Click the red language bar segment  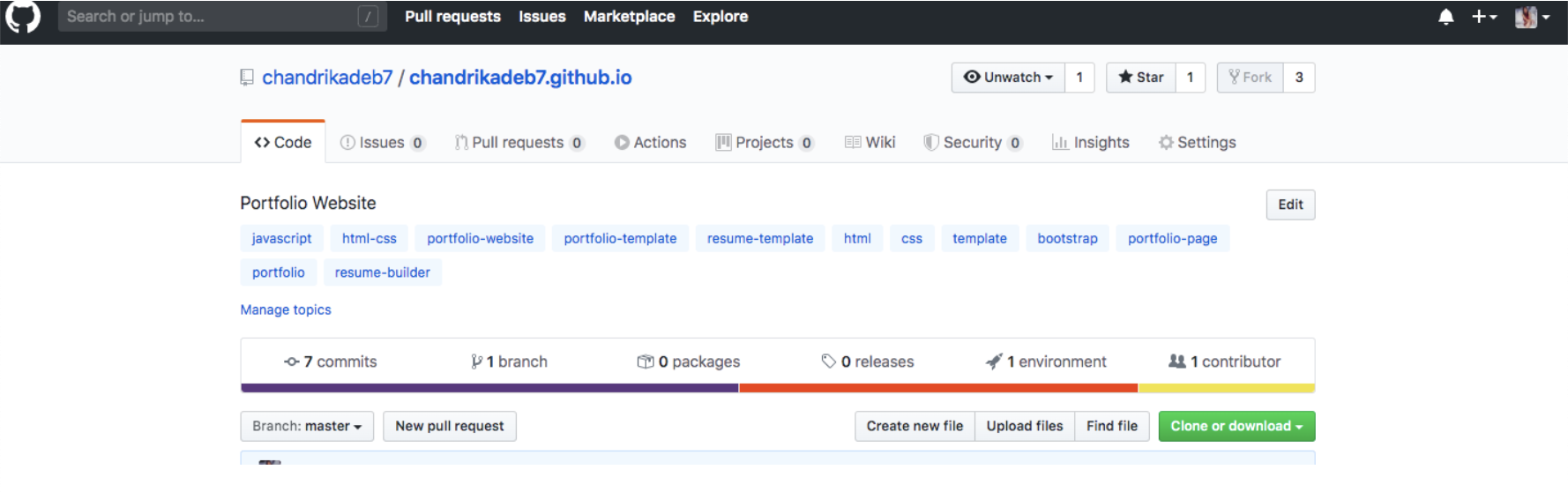[938, 388]
